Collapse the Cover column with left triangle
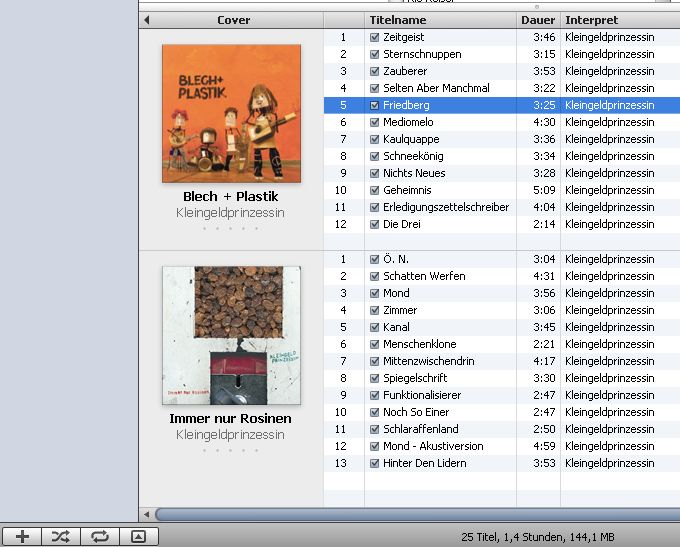The height and width of the screenshot is (547, 680). tap(147, 20)
